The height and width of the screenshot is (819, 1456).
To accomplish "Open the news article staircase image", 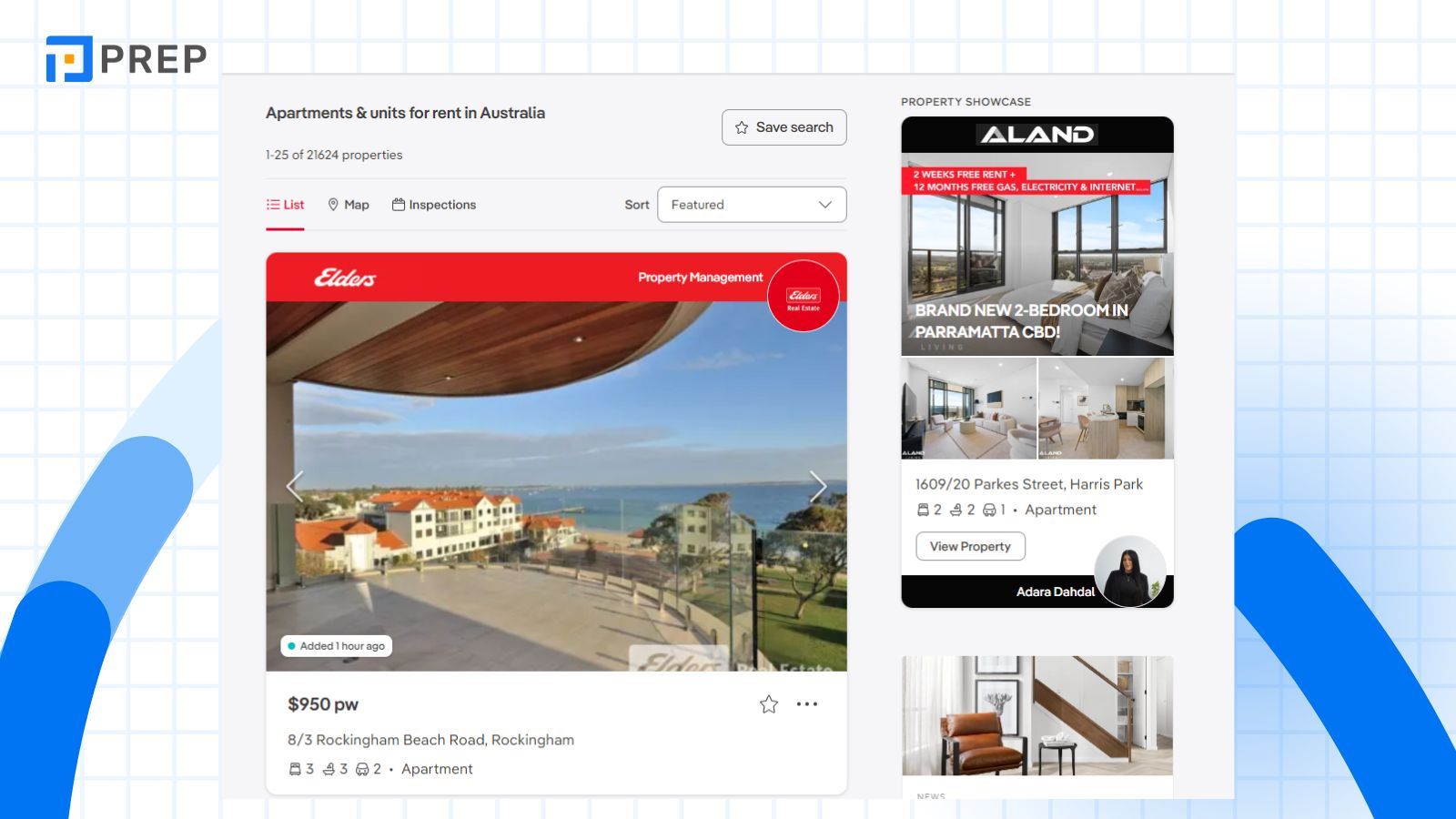I will pyautogui.click(x=1037, y=715).
